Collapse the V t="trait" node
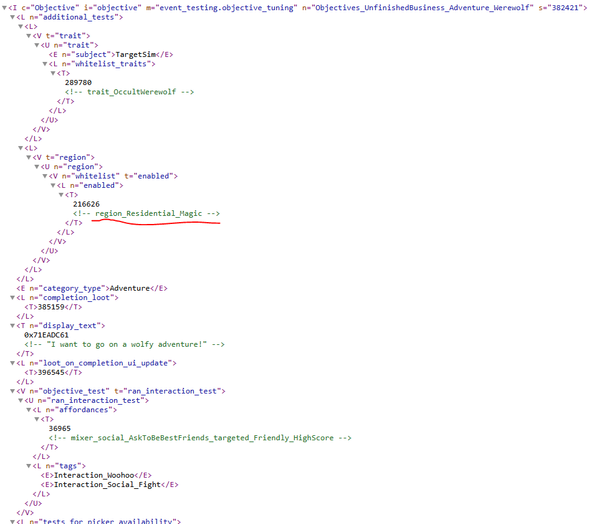 29,36
